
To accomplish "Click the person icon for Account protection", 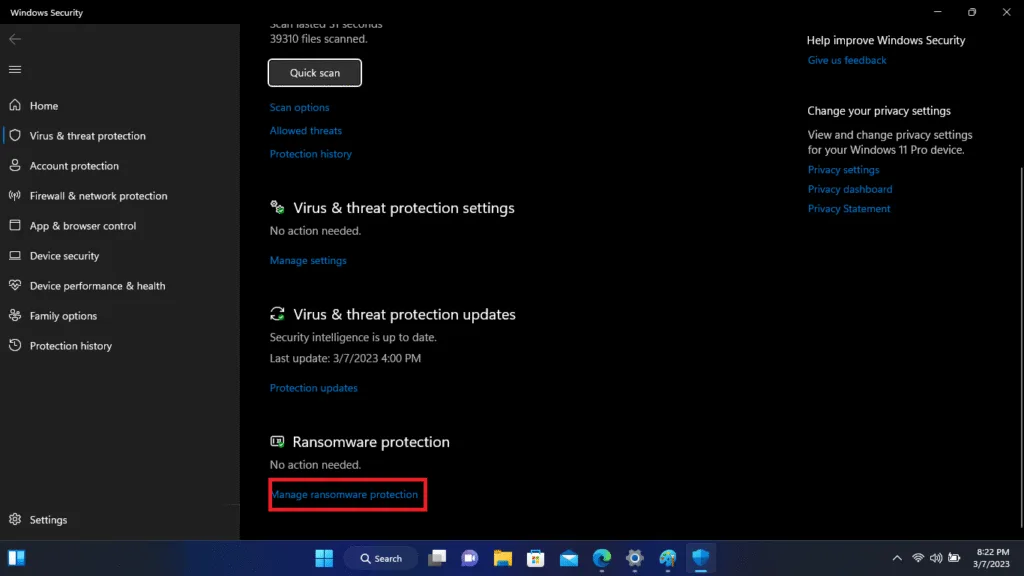I will pyautogui.click(x=15, y=165).
